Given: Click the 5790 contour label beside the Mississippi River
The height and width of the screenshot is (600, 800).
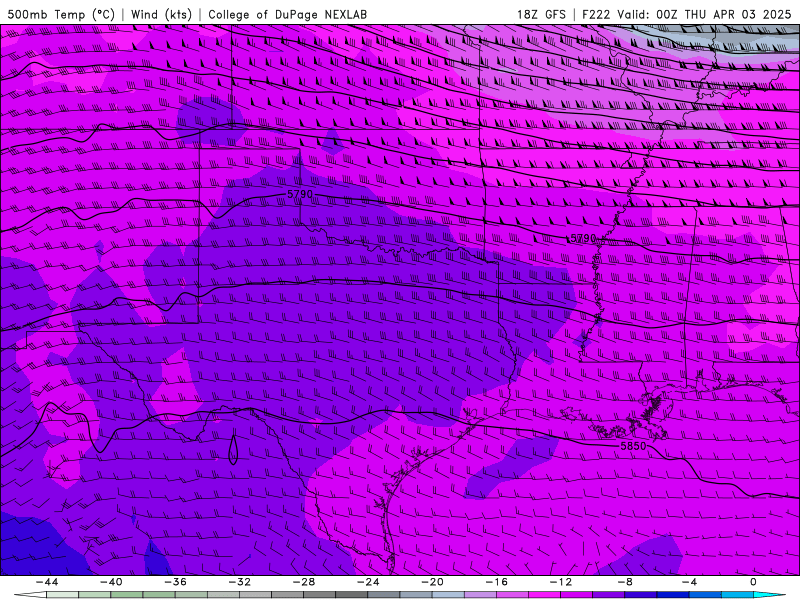Looking at the screenshot, I should (583, 238).
